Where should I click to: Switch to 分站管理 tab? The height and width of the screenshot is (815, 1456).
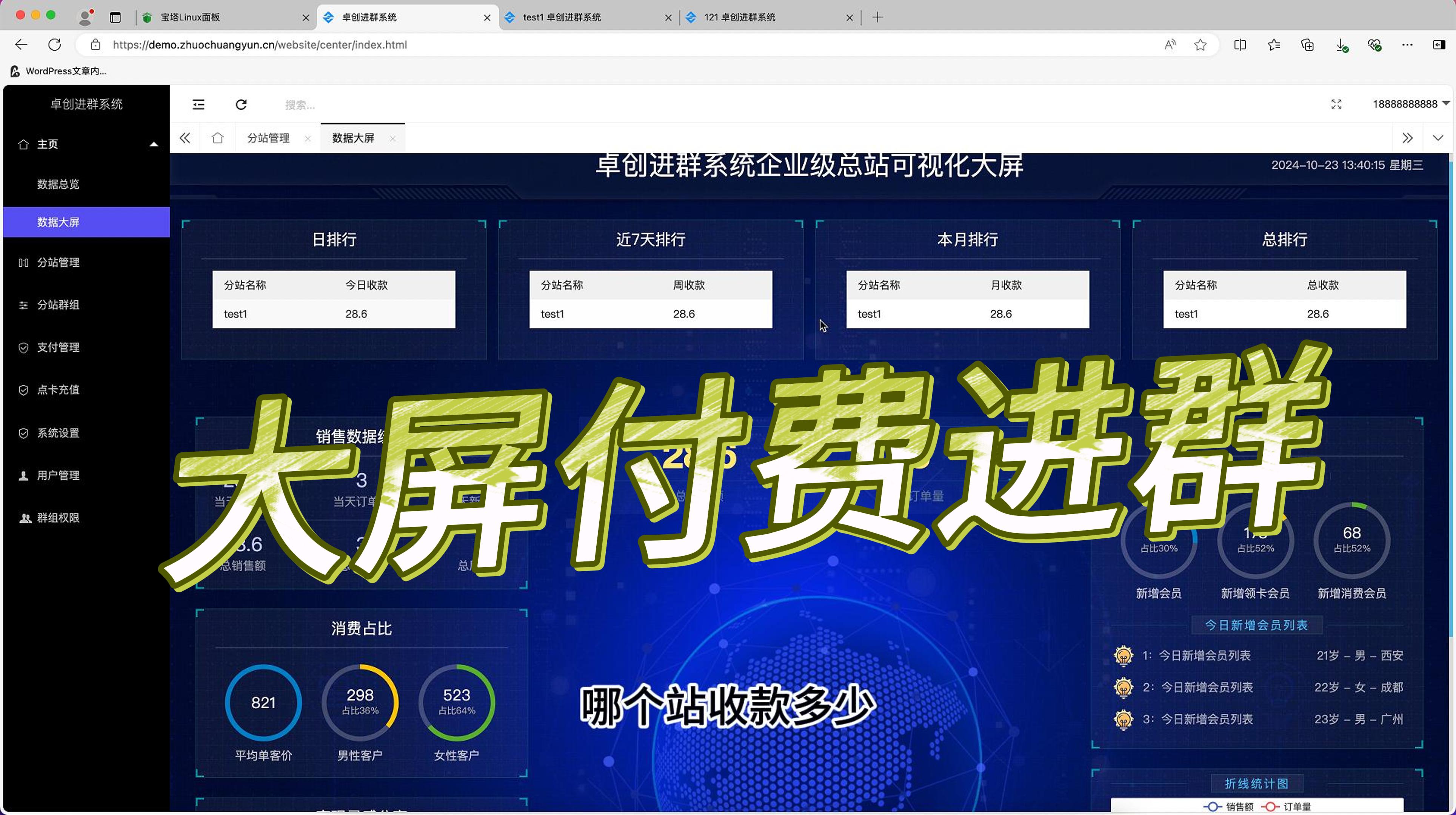click(x=268, y=138)
